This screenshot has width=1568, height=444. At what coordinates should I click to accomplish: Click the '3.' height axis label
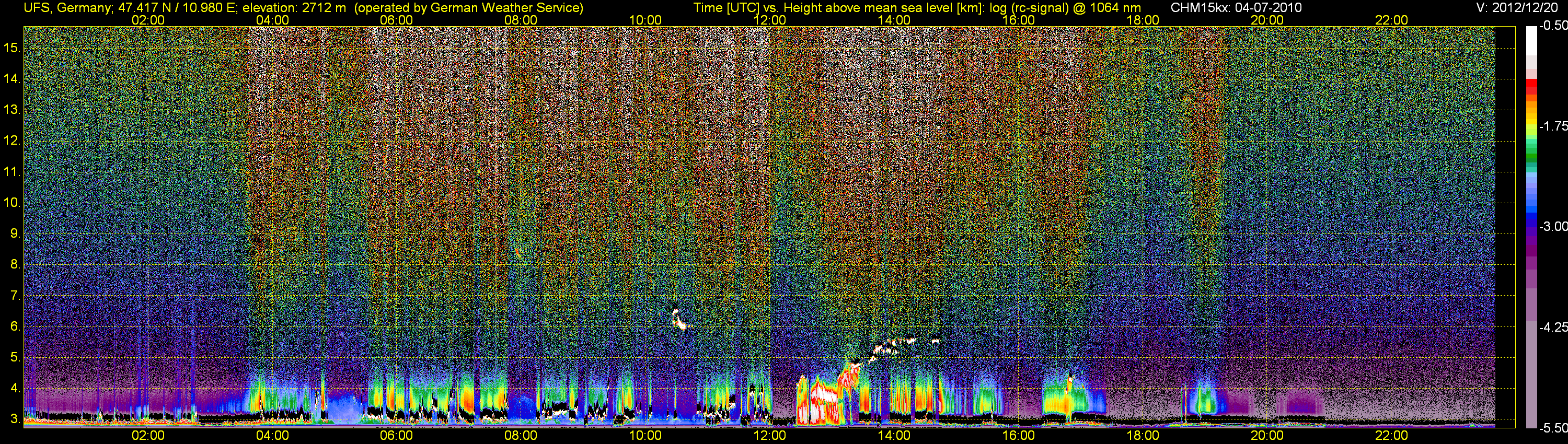click(15, 419)
